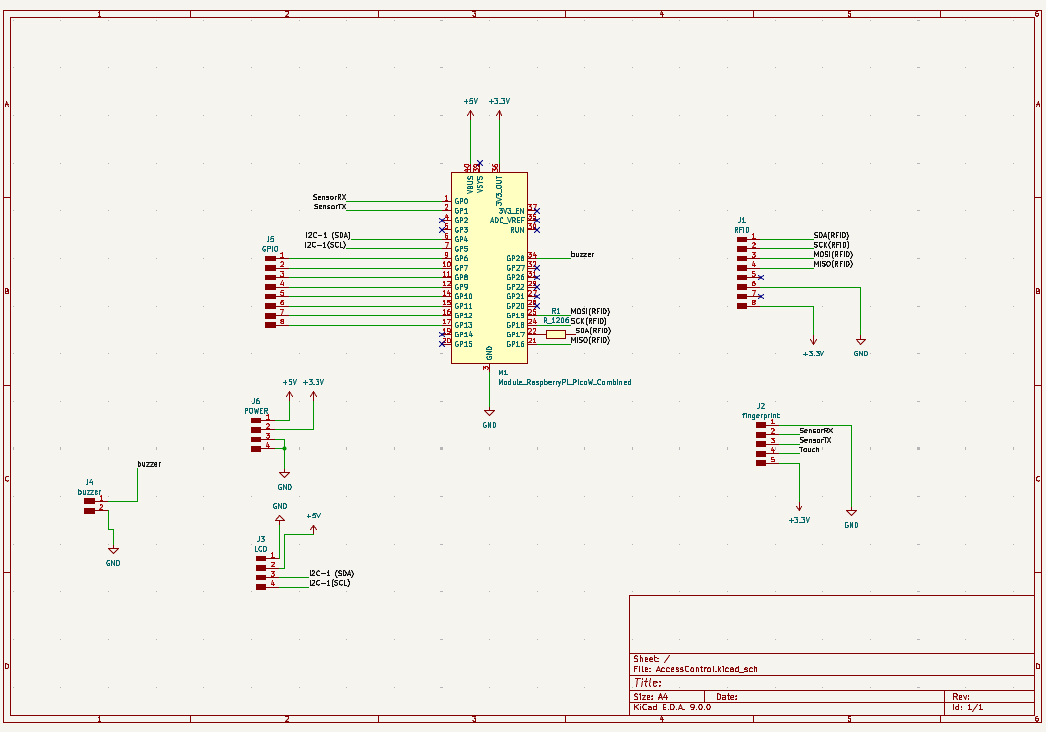Select the Touch label at J2 pin 4
The width and height of the screenshot is (1046, 732).
click(x=809, y=450)
